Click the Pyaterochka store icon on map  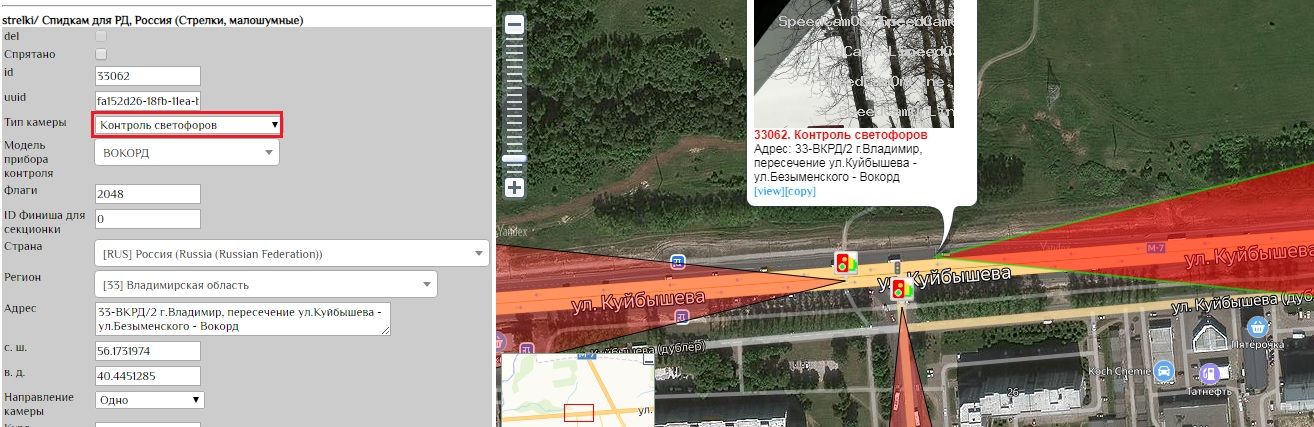tap(1256, 326)
